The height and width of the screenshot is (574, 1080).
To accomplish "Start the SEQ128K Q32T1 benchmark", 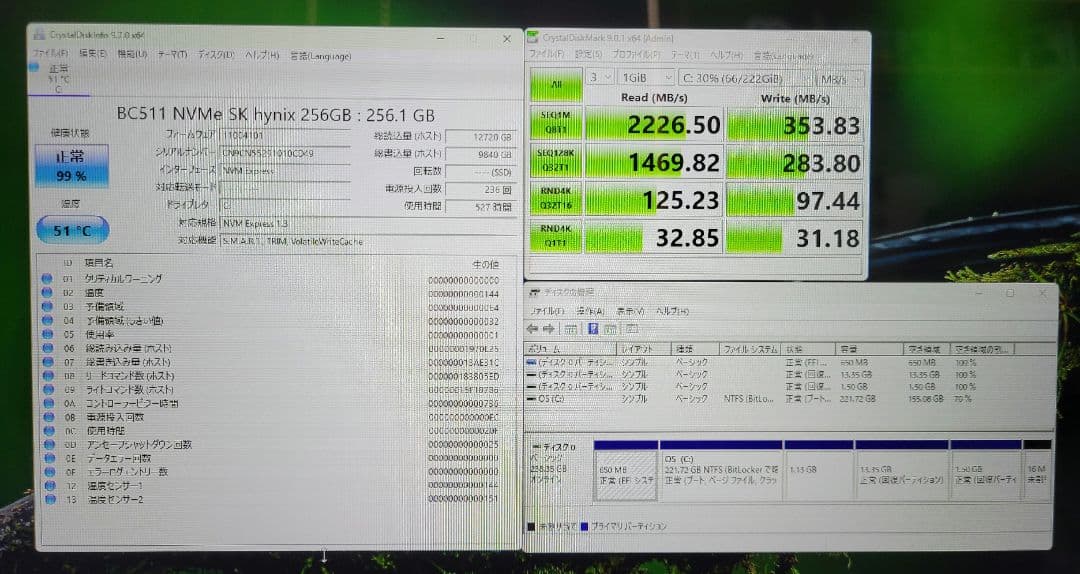I will click(x=556, y=162).
